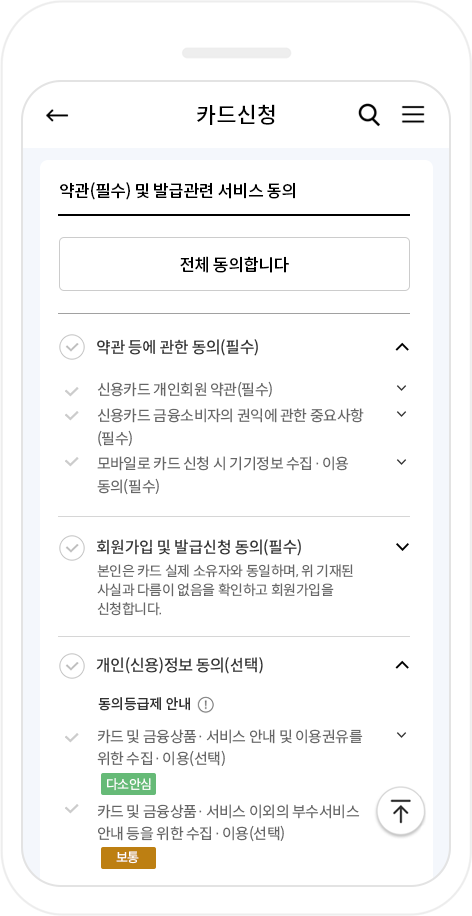Open search with magnifier icon
Viewport: 472px width, 916px height.
(369, 115)
